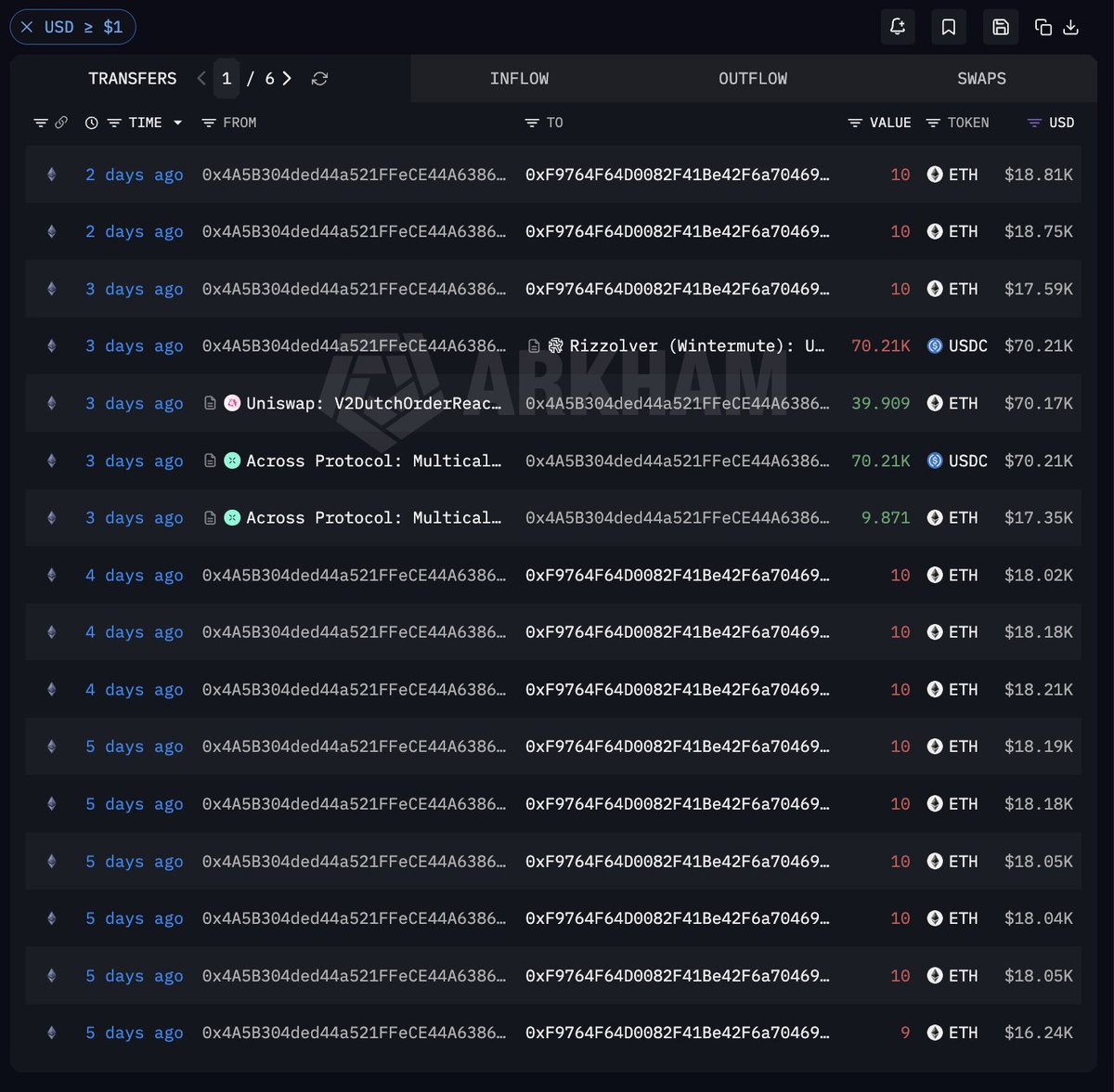Click the 70.21K value in Rizzolver row
This screenshot has height=1092, width=1114.
click(x=881, y=346)
